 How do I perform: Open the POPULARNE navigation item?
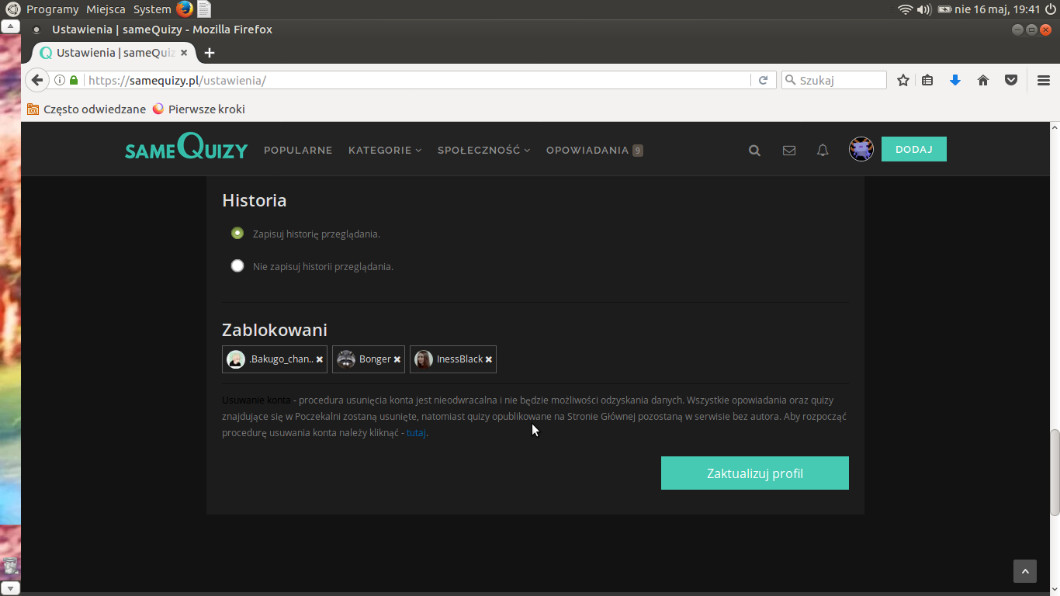(x=298, y=150)
